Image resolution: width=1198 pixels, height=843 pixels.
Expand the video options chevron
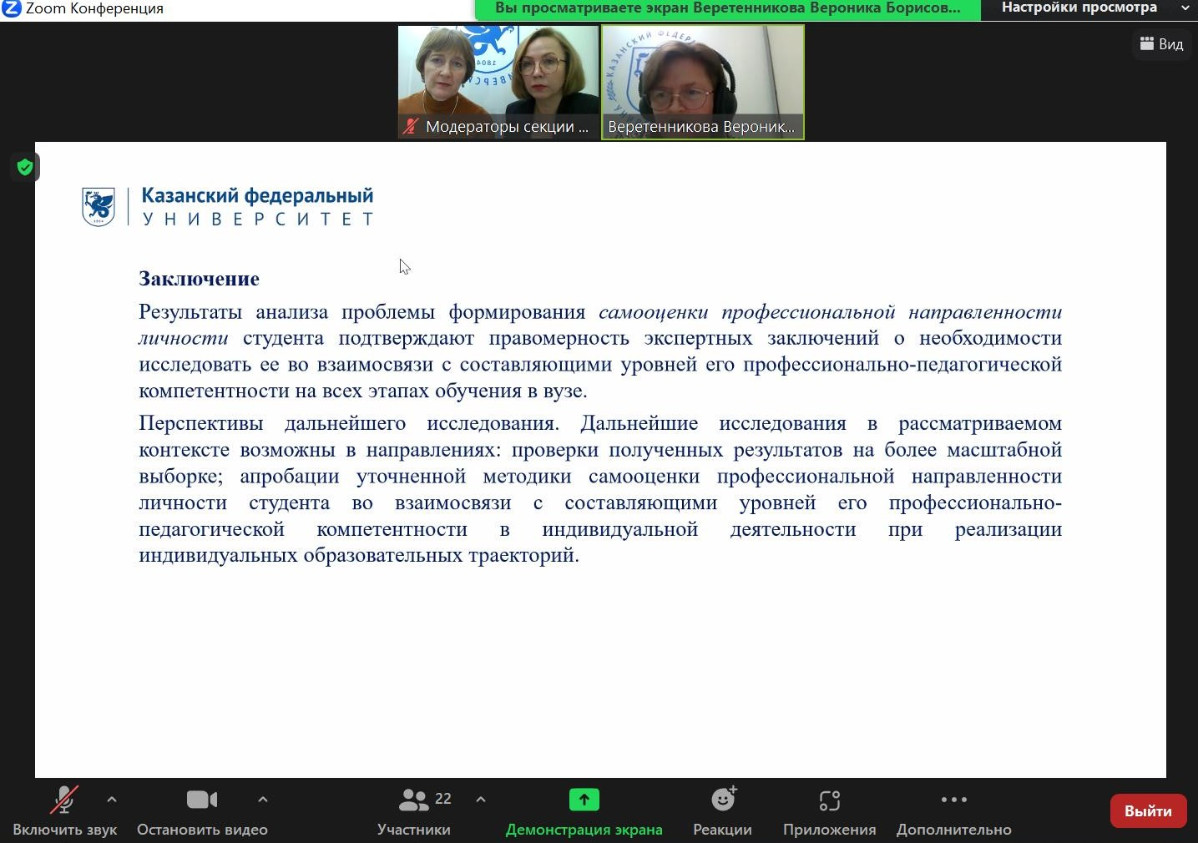(262, 799)
